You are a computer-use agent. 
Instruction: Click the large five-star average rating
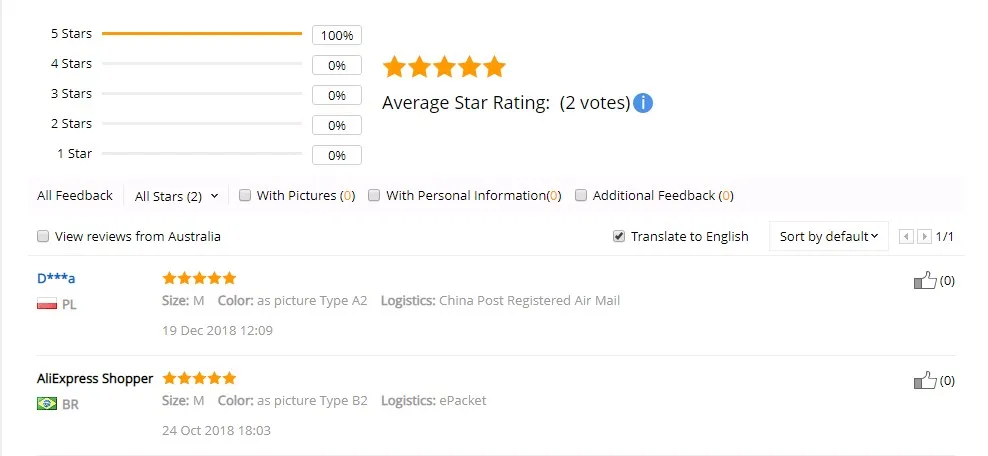coord(444,68)
